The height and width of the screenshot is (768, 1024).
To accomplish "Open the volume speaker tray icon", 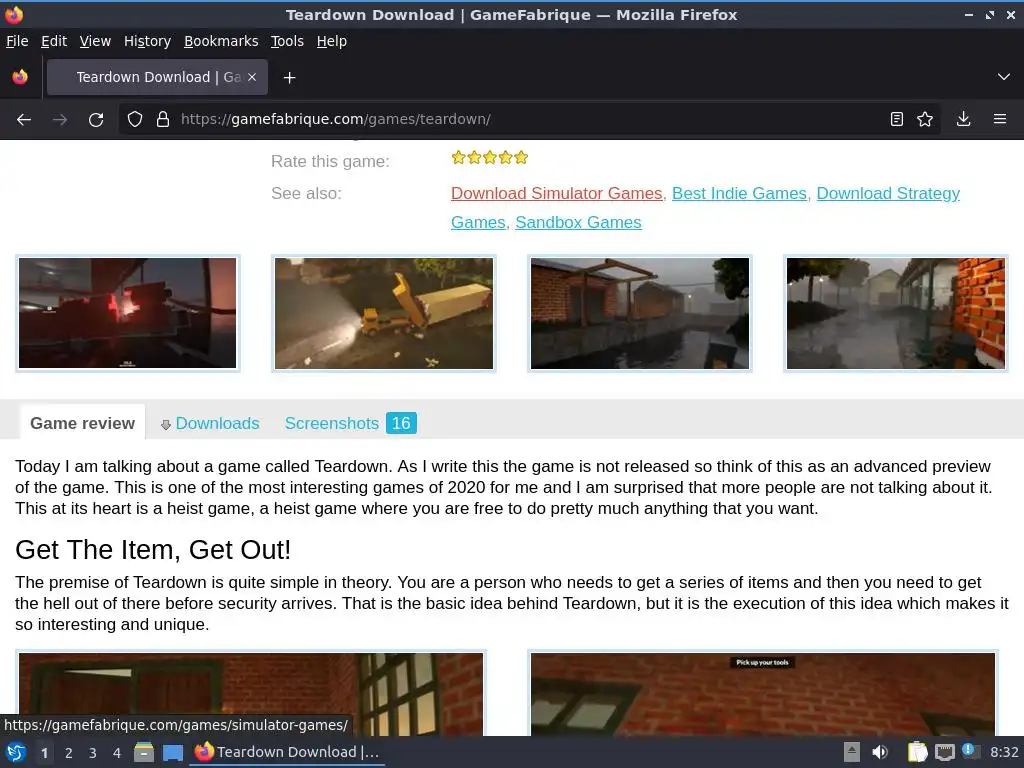I will (880, 752).
